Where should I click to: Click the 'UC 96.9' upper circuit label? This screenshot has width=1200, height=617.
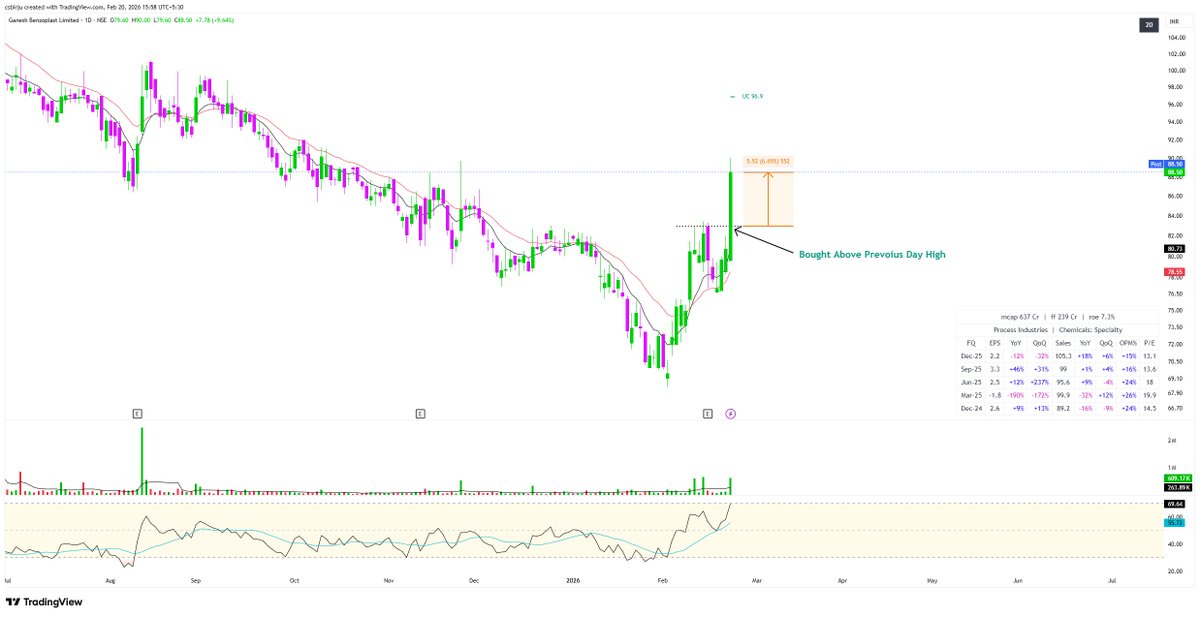pyautogui.click(x=752, y=96)
